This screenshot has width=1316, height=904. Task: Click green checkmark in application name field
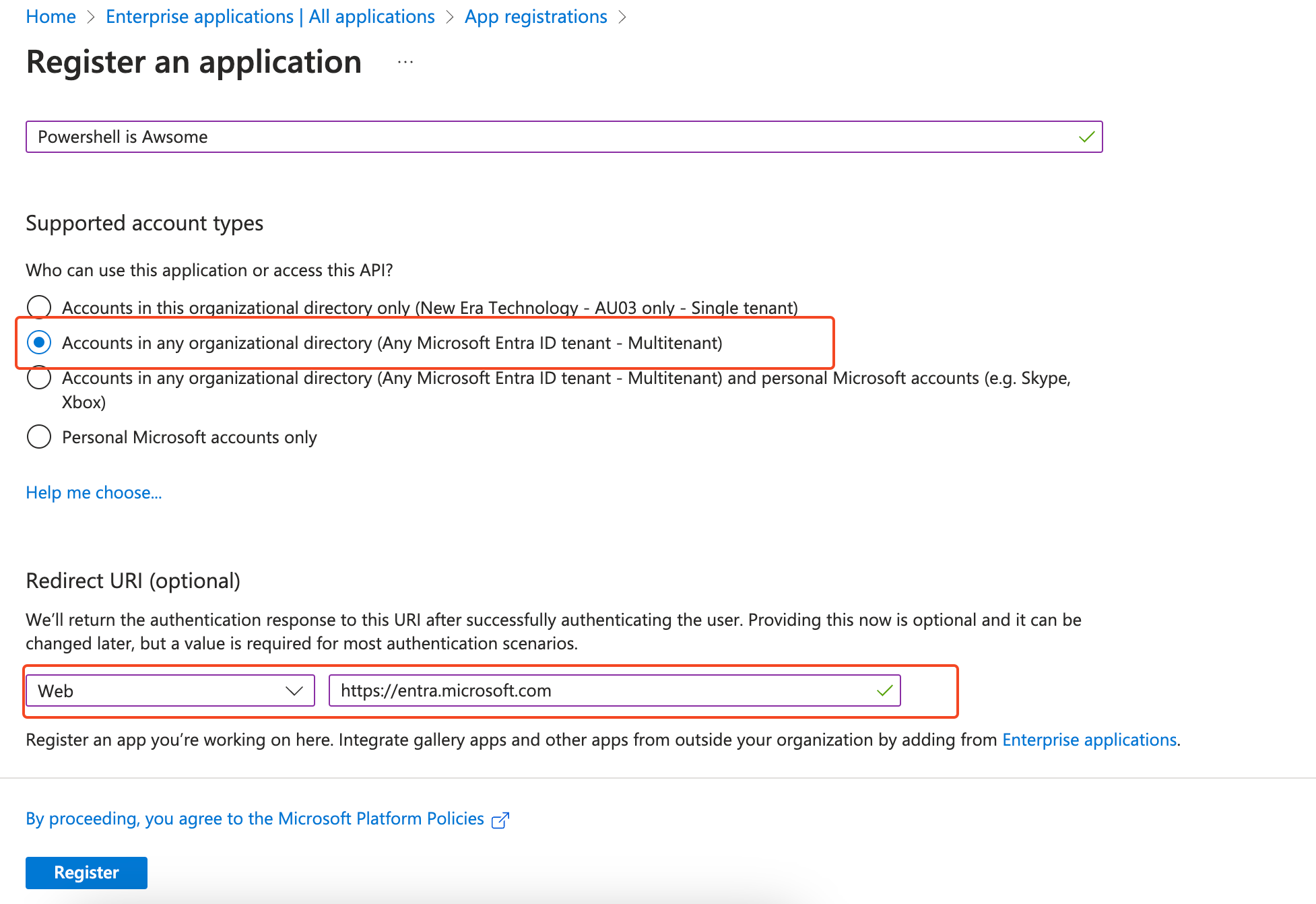pyautogui.click(x=1086, y=137)
